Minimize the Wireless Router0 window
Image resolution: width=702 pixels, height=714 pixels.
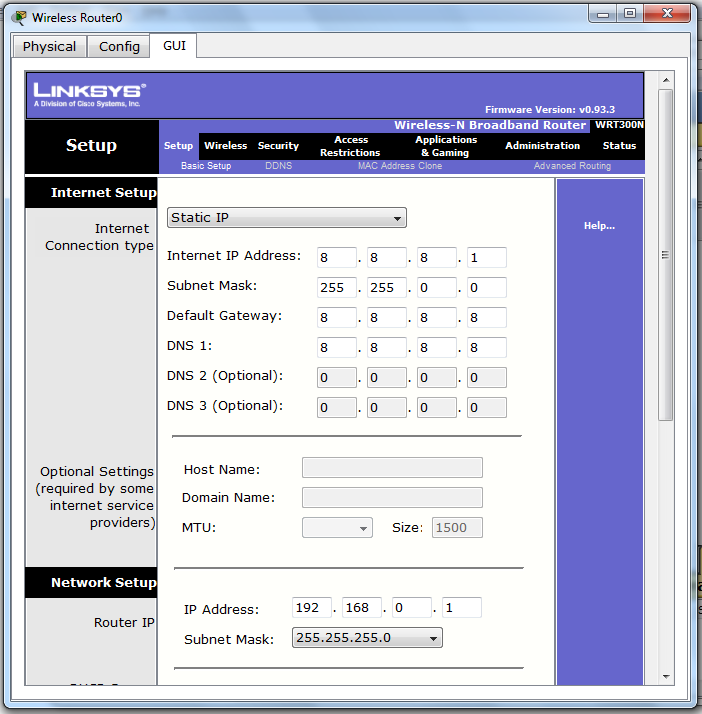(x=603, y=14)
